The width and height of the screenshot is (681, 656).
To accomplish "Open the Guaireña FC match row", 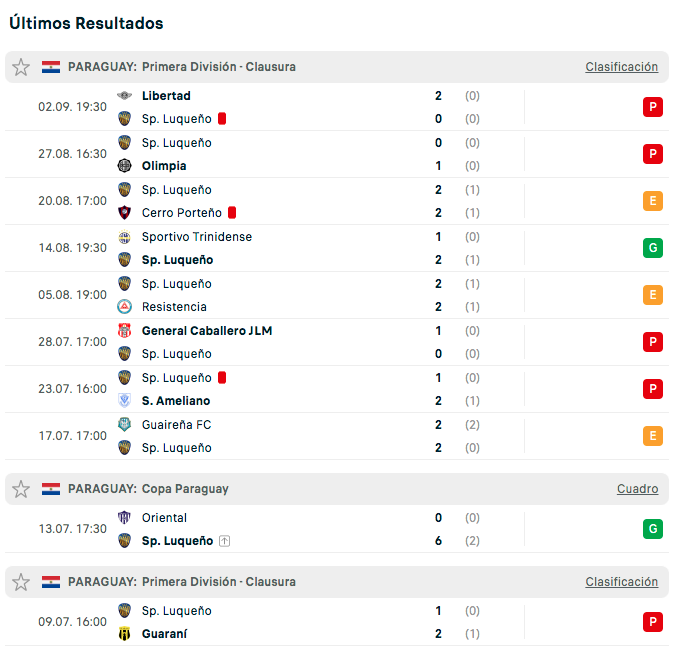I will click(337, 436).
